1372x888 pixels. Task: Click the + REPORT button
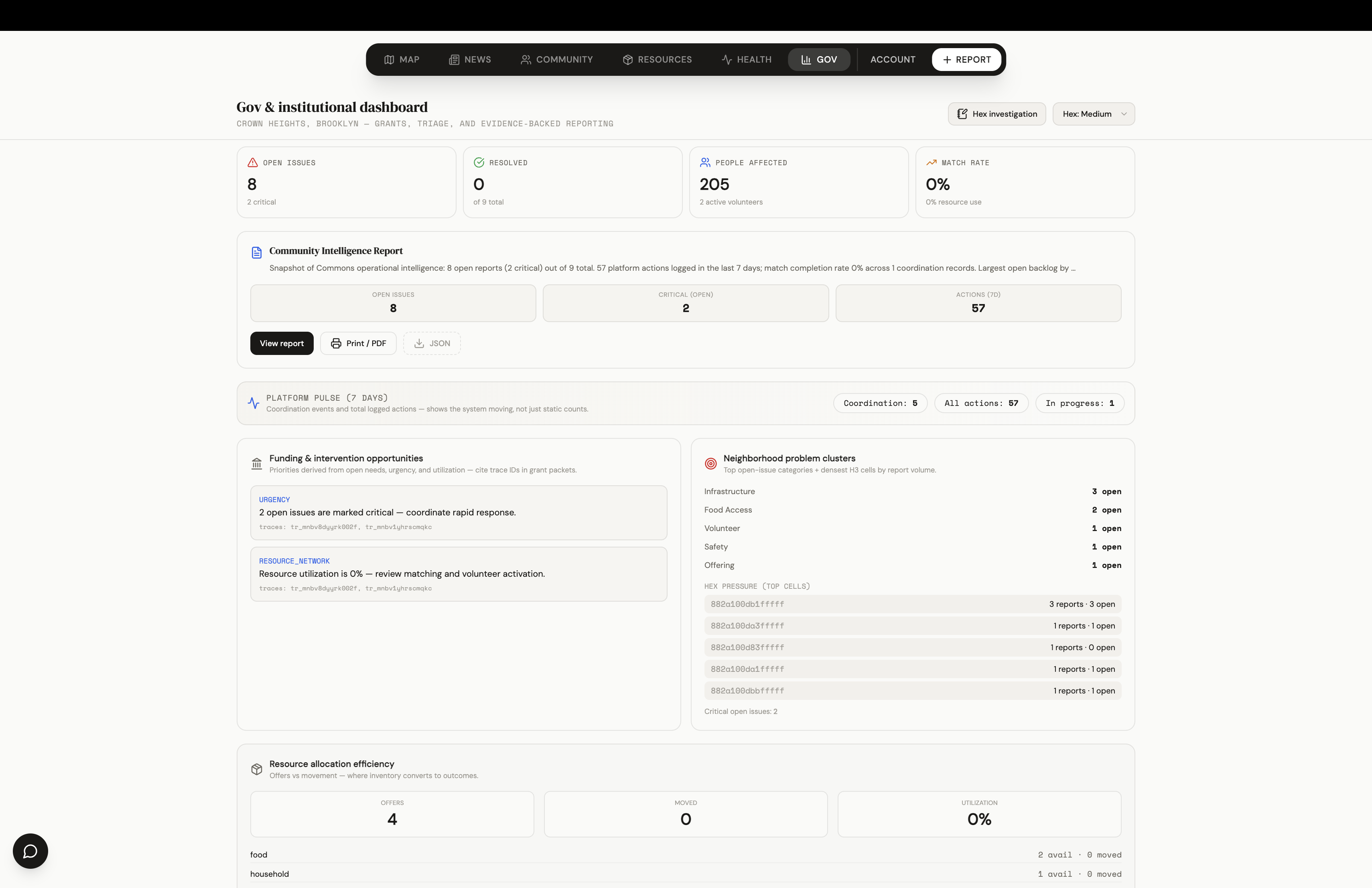[x=966, y=59]
